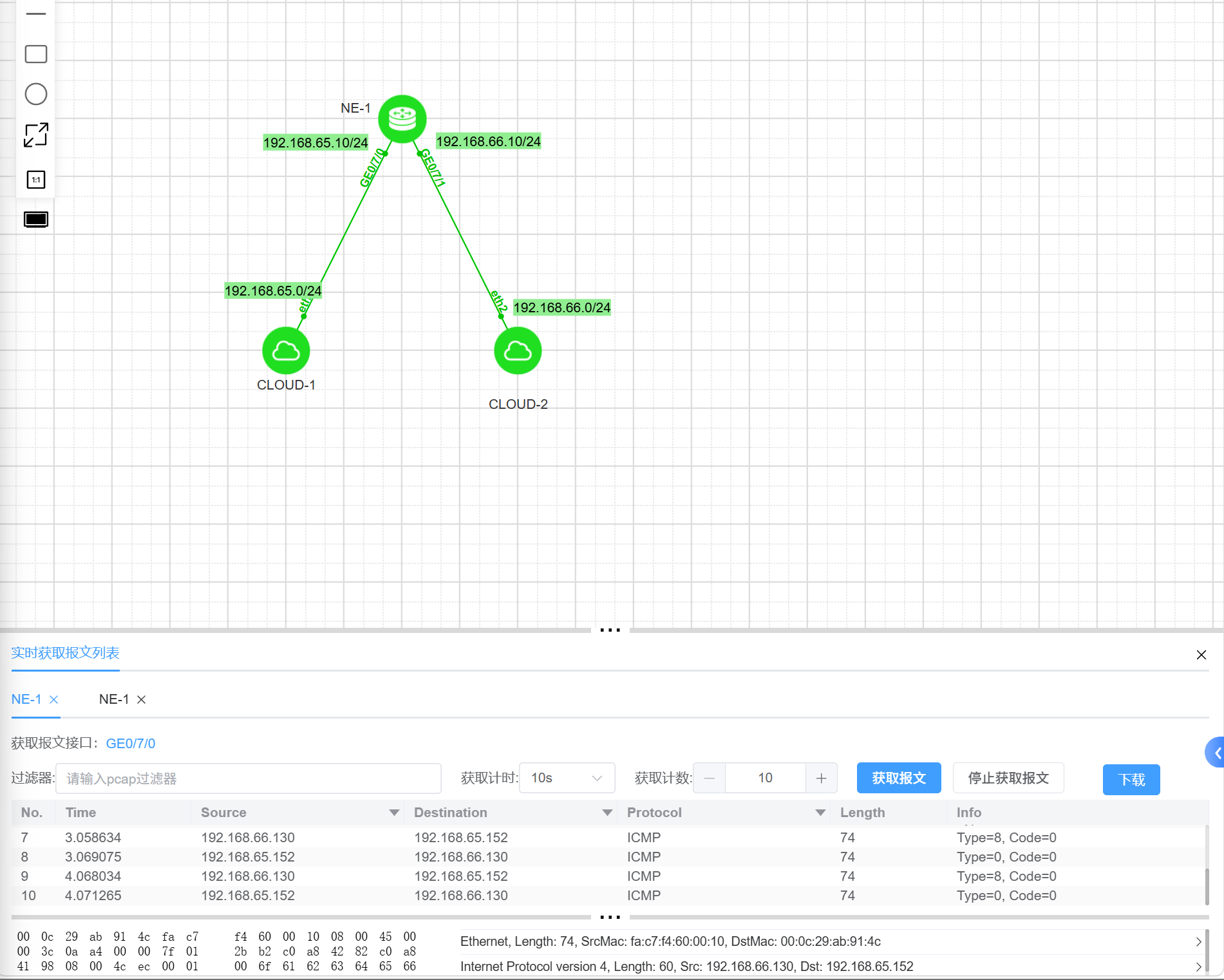Click the 获取报文 button

coord(899,778)
